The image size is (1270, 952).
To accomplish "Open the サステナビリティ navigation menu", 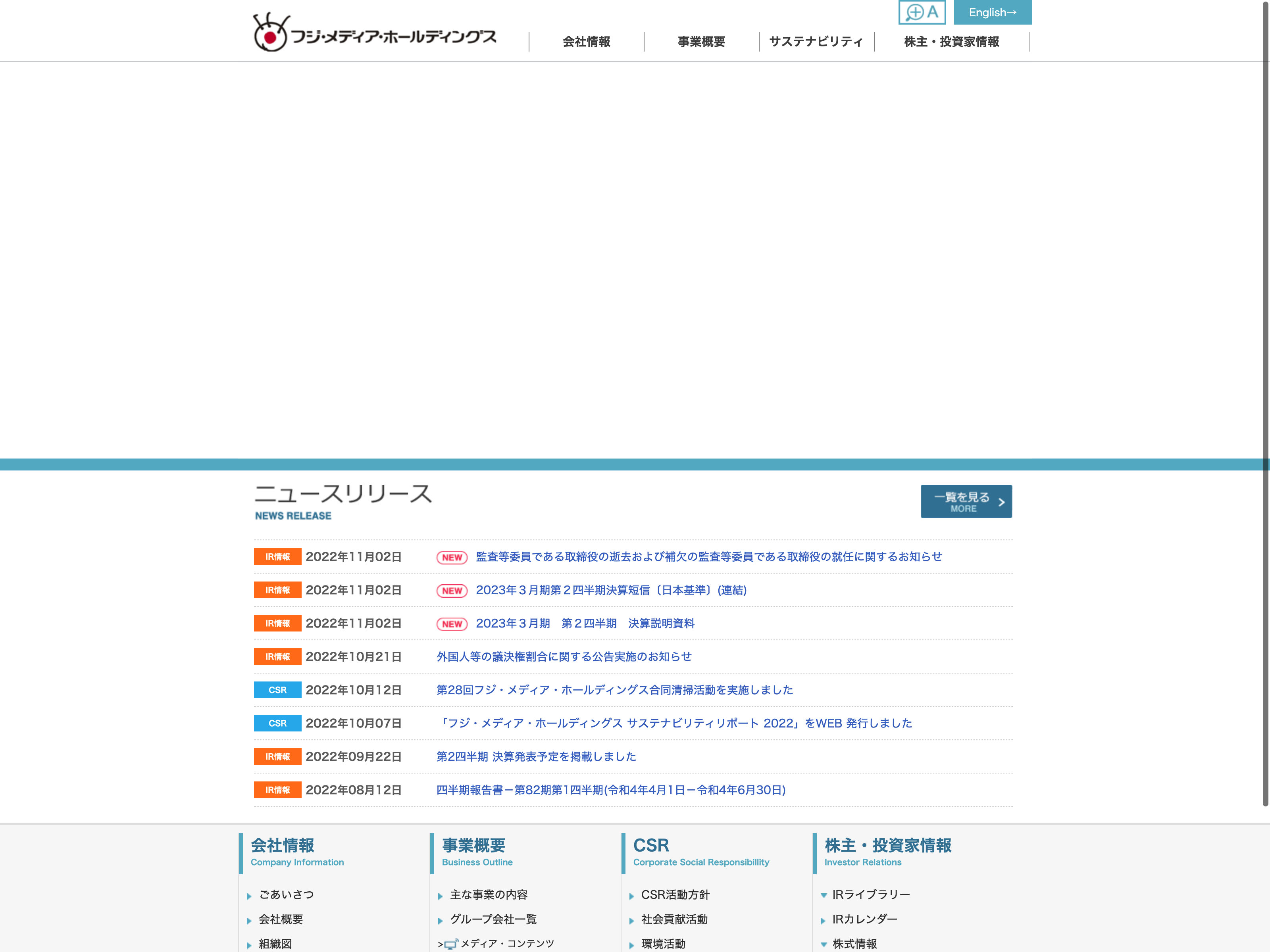I will click(816, 42).
